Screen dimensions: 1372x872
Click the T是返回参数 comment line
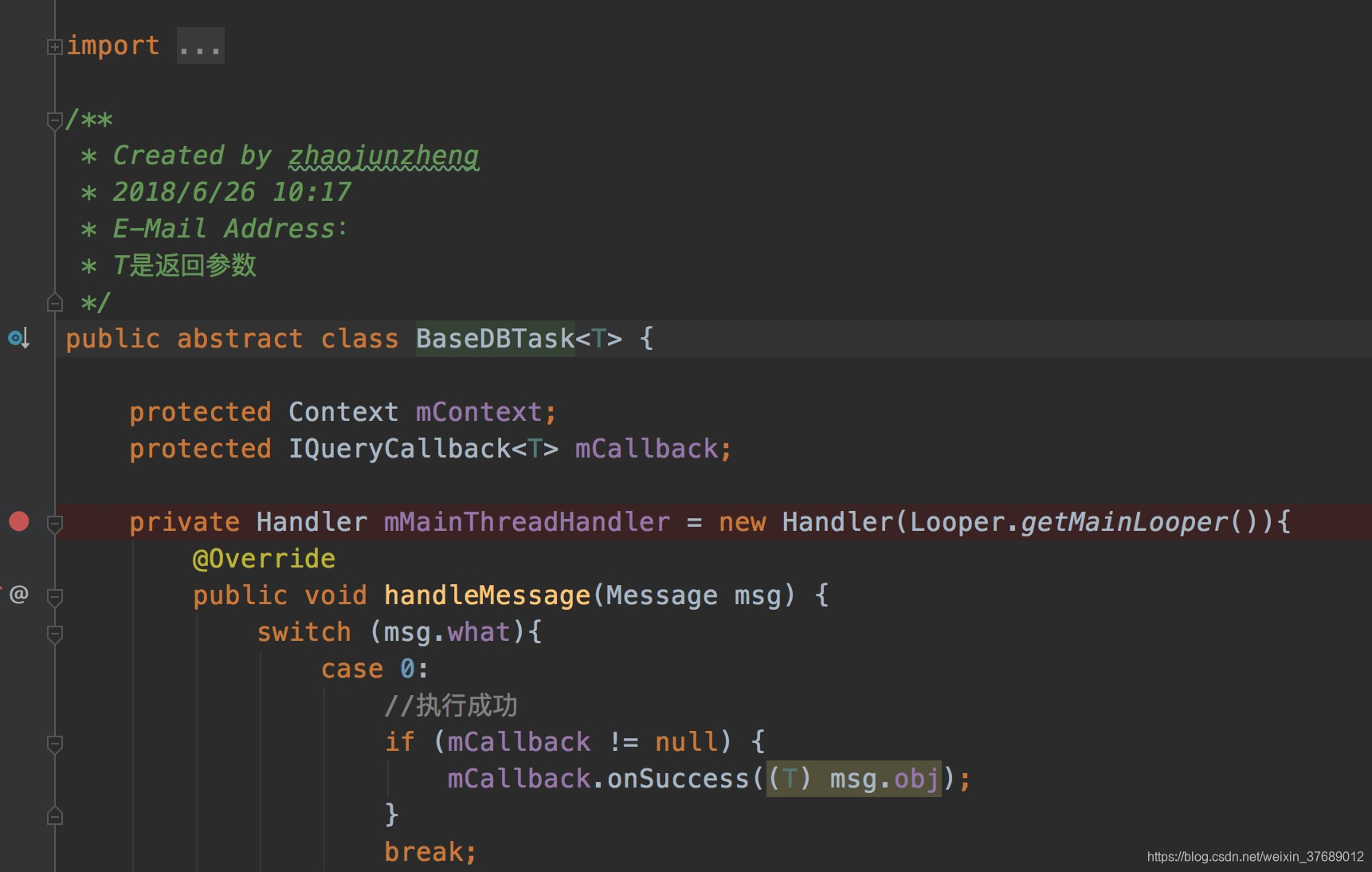[x=184, y=265]
